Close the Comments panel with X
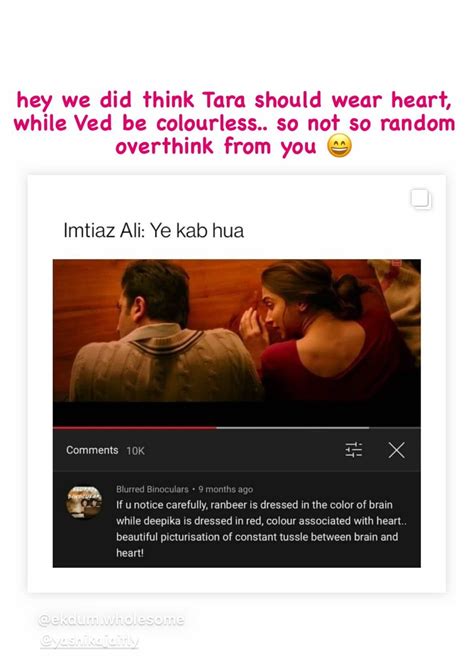The image size is (474, 664). (396, 450)
